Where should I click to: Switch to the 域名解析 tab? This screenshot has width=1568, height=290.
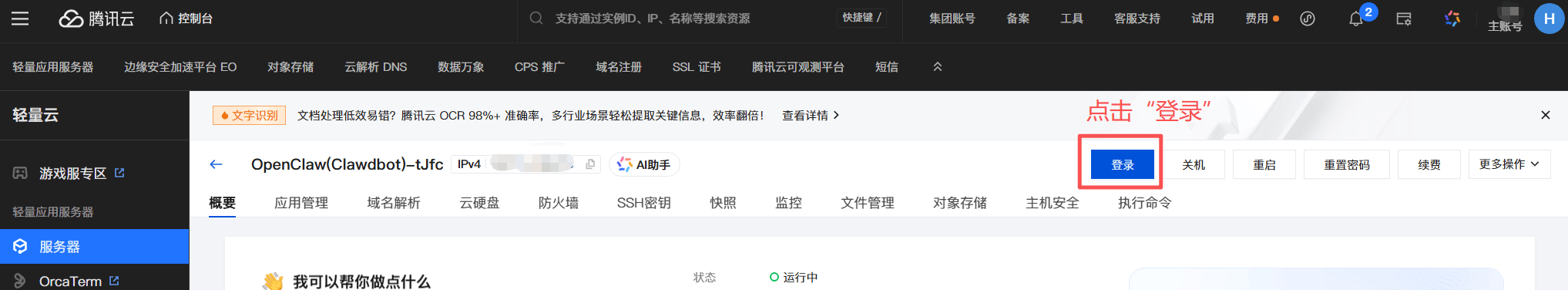click(394, 203)
